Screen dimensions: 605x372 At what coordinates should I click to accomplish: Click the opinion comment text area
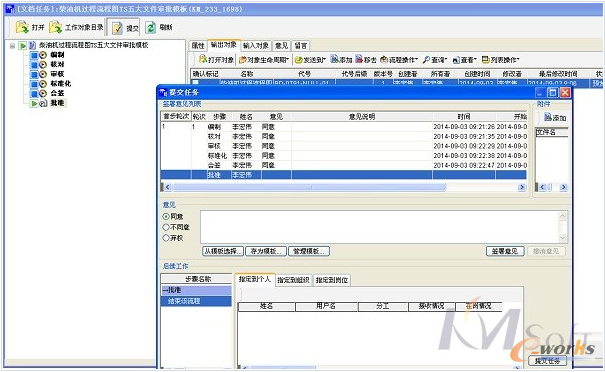click(x=380, y=227)
